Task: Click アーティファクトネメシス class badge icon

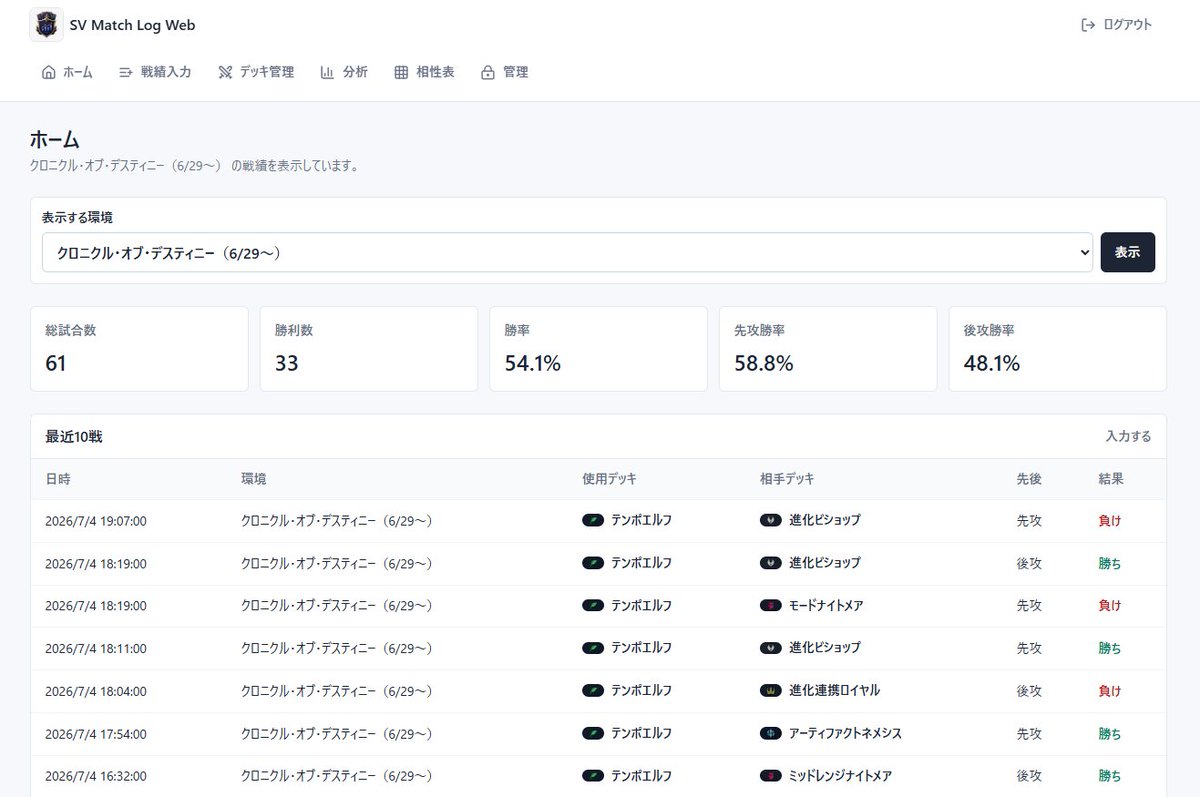Action: (x=770, y=733)
